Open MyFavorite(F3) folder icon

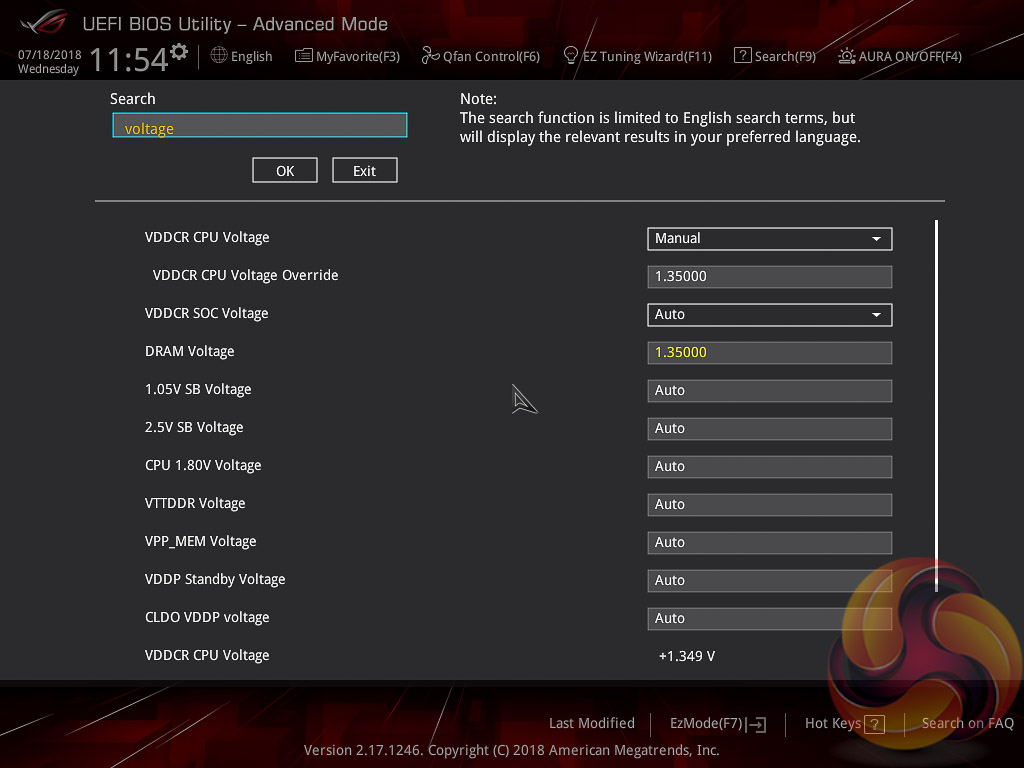[304, 56]
